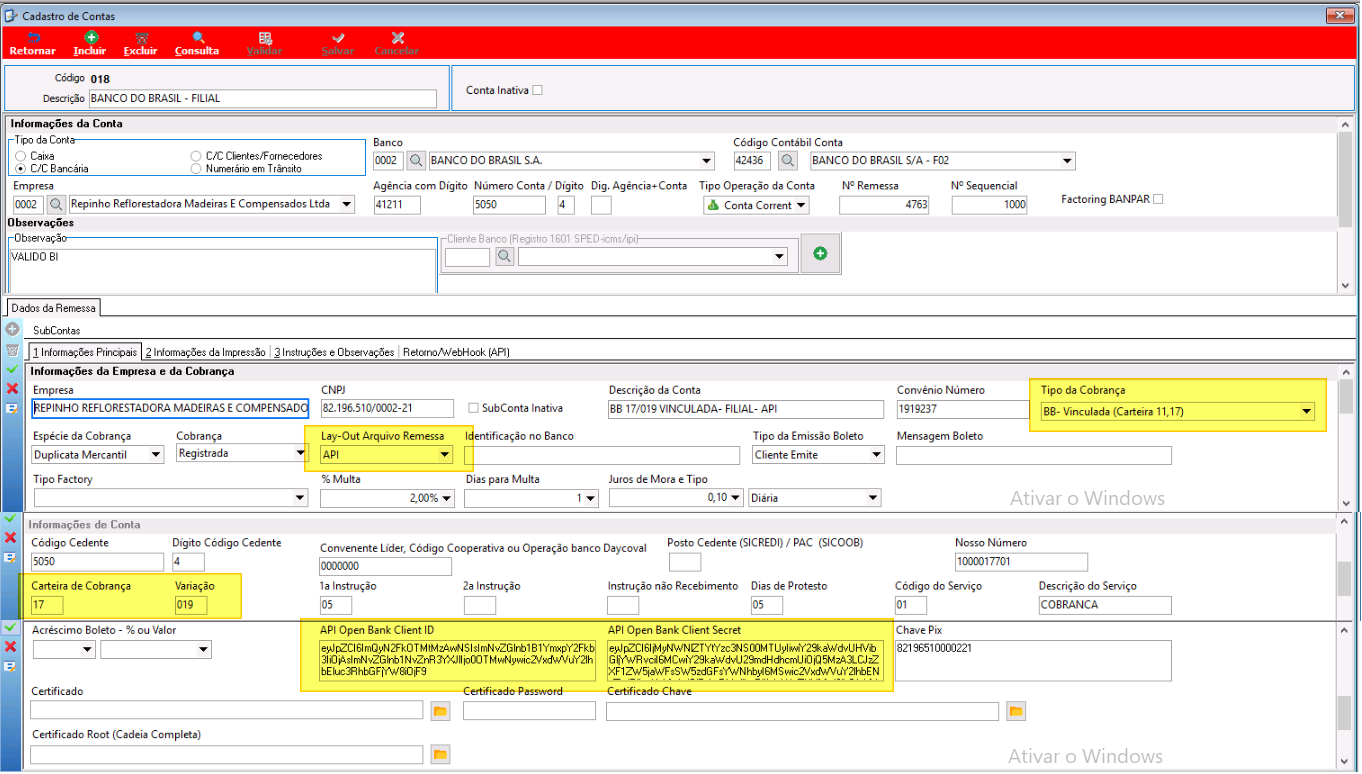
Task: Click the SubContas header label
Action: pos(57,330)
